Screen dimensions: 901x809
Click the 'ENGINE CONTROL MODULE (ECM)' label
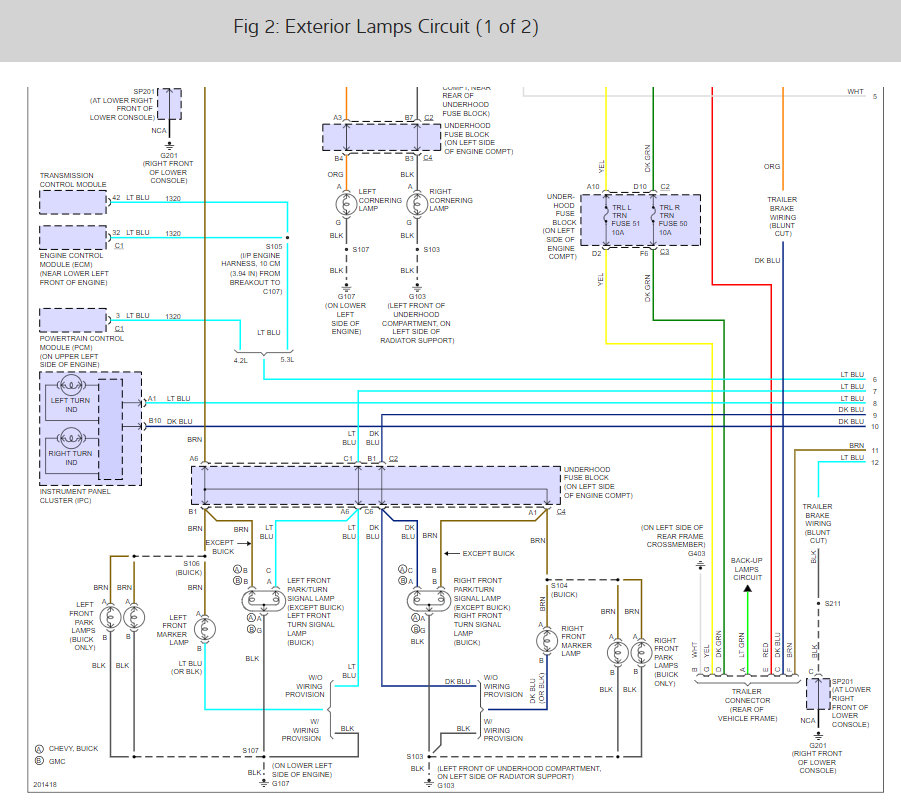point(72,260)
